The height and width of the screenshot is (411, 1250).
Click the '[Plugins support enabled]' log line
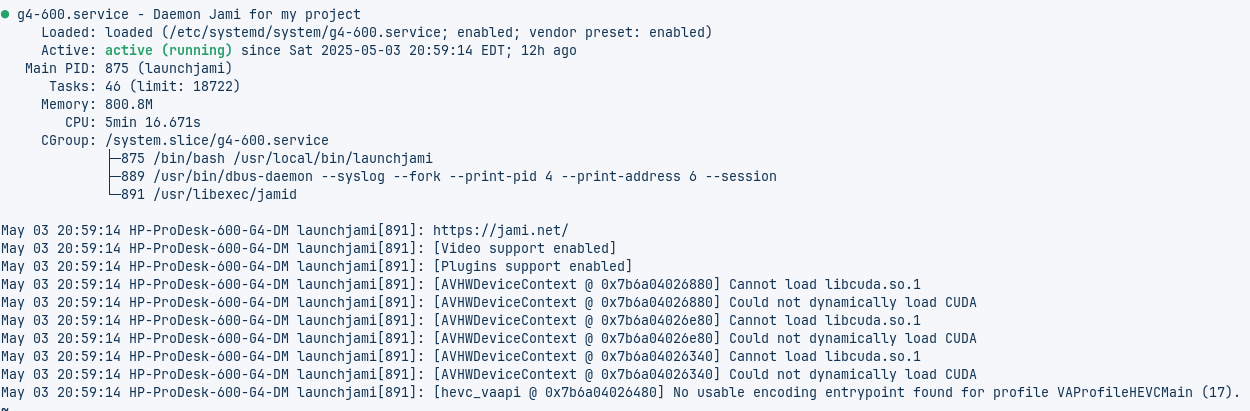[x=533, y=266]
